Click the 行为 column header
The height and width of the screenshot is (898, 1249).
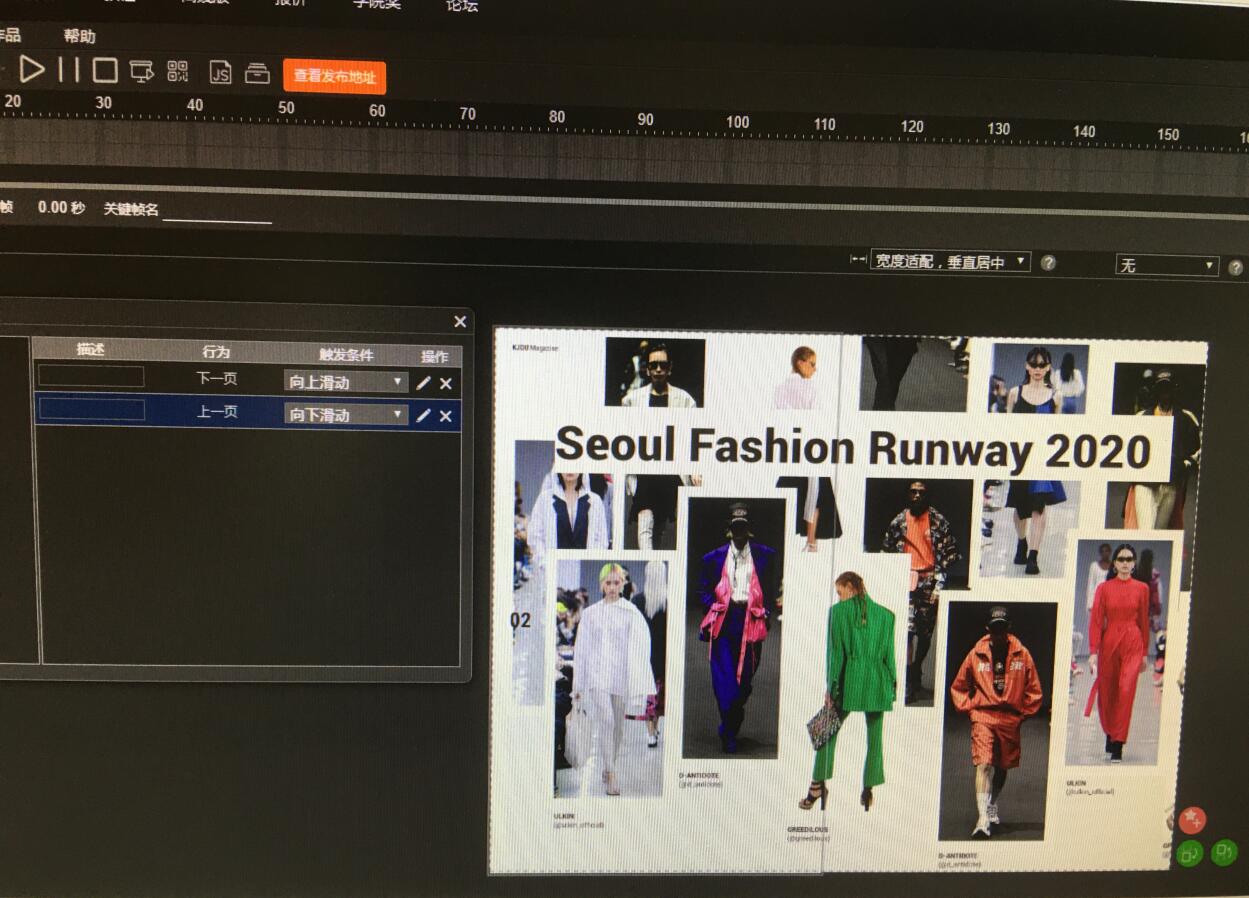[x=216, y=352]
